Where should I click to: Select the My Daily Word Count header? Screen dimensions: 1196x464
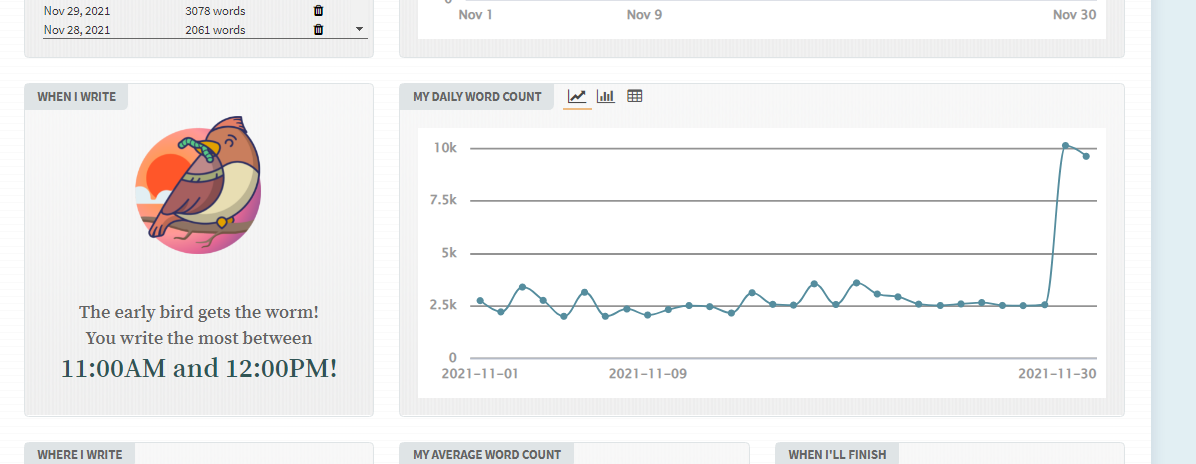tap(477, 97)
